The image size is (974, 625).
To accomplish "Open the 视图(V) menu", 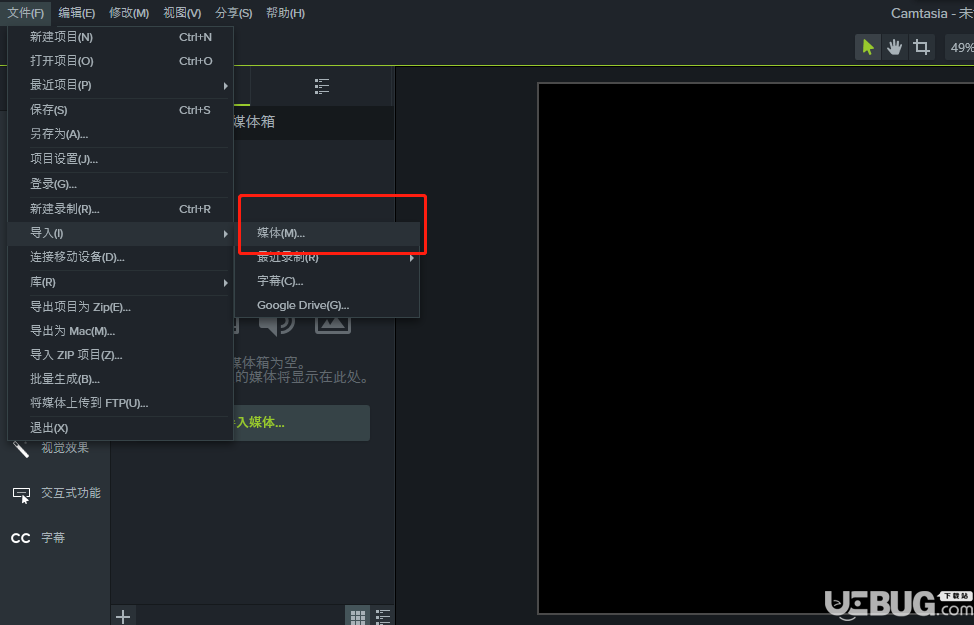I will (182, 13).
